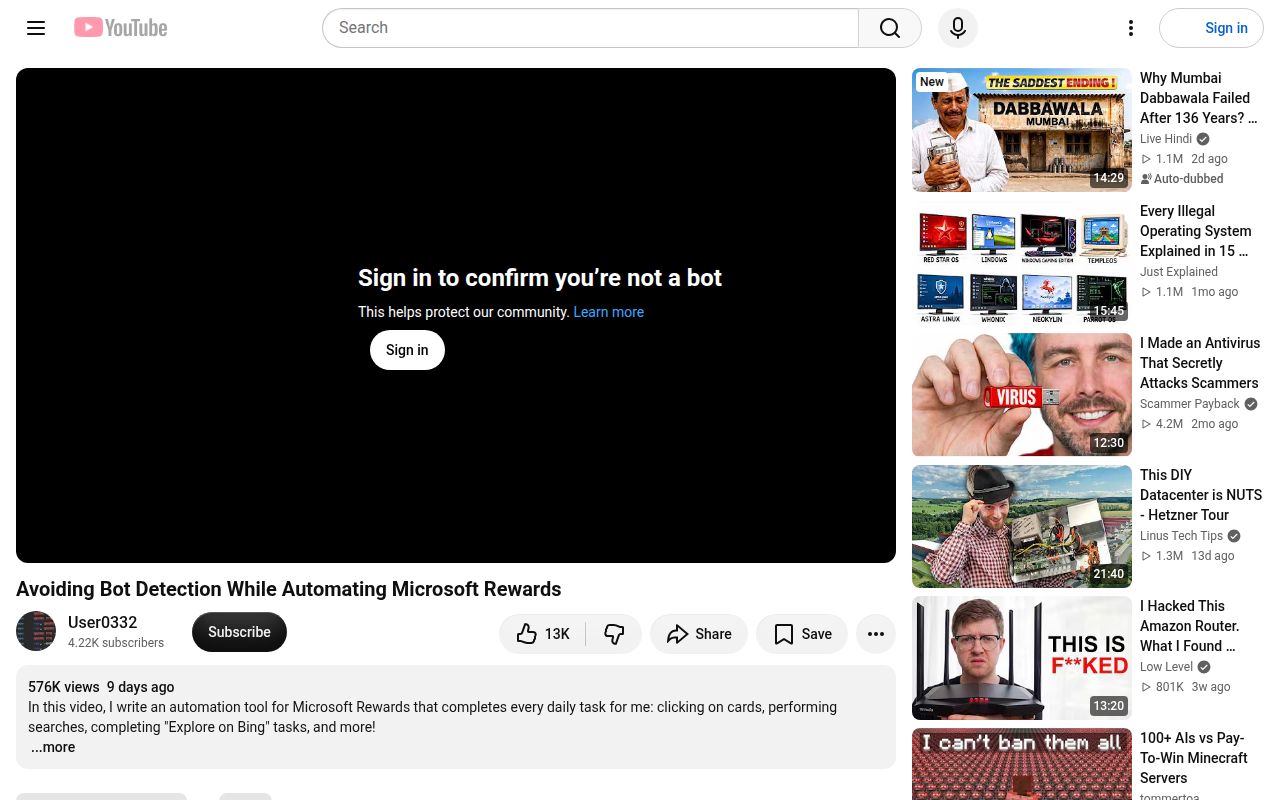This screenshot has width=1280, height=800.
Task: Click 'Sign in to confirm you're not a bot' heading
Action: click(540, 278)
